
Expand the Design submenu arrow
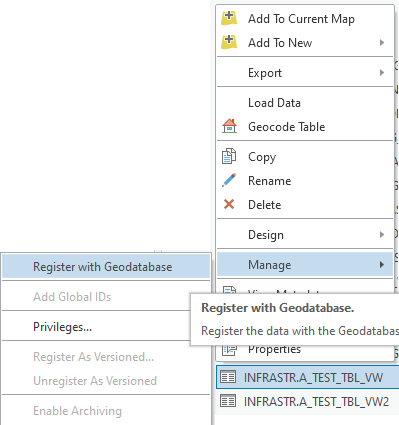[x=382, y=234]
